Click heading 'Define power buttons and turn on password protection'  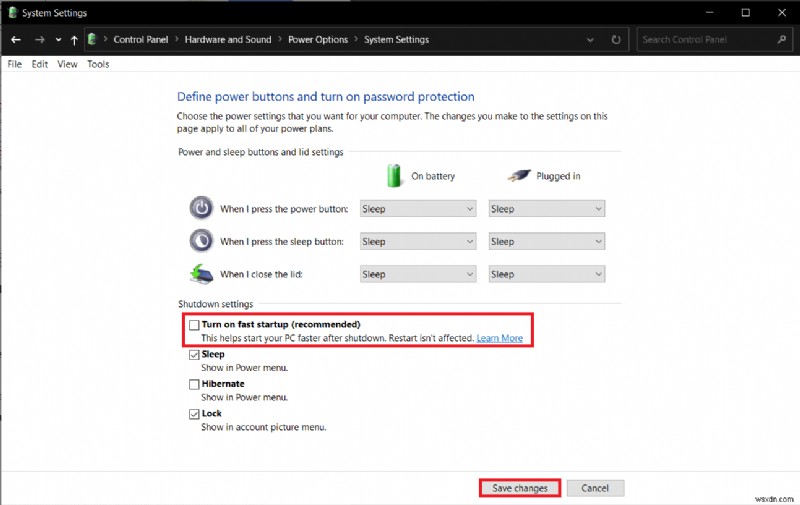tap(326, 96)
